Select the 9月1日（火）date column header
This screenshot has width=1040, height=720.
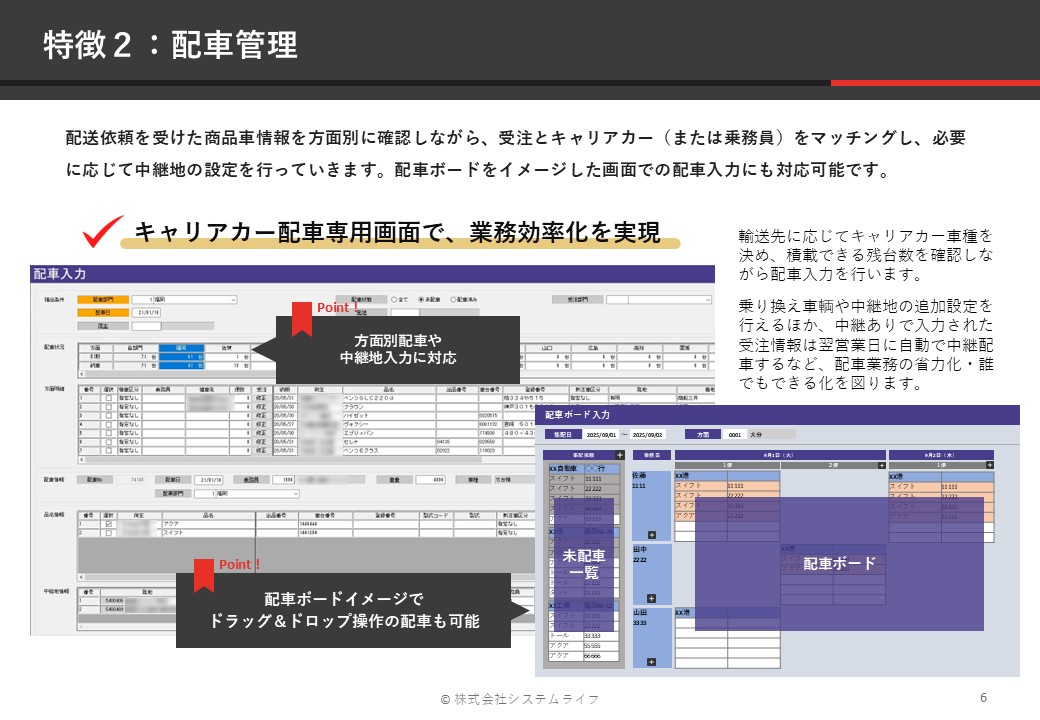[778, 455]
